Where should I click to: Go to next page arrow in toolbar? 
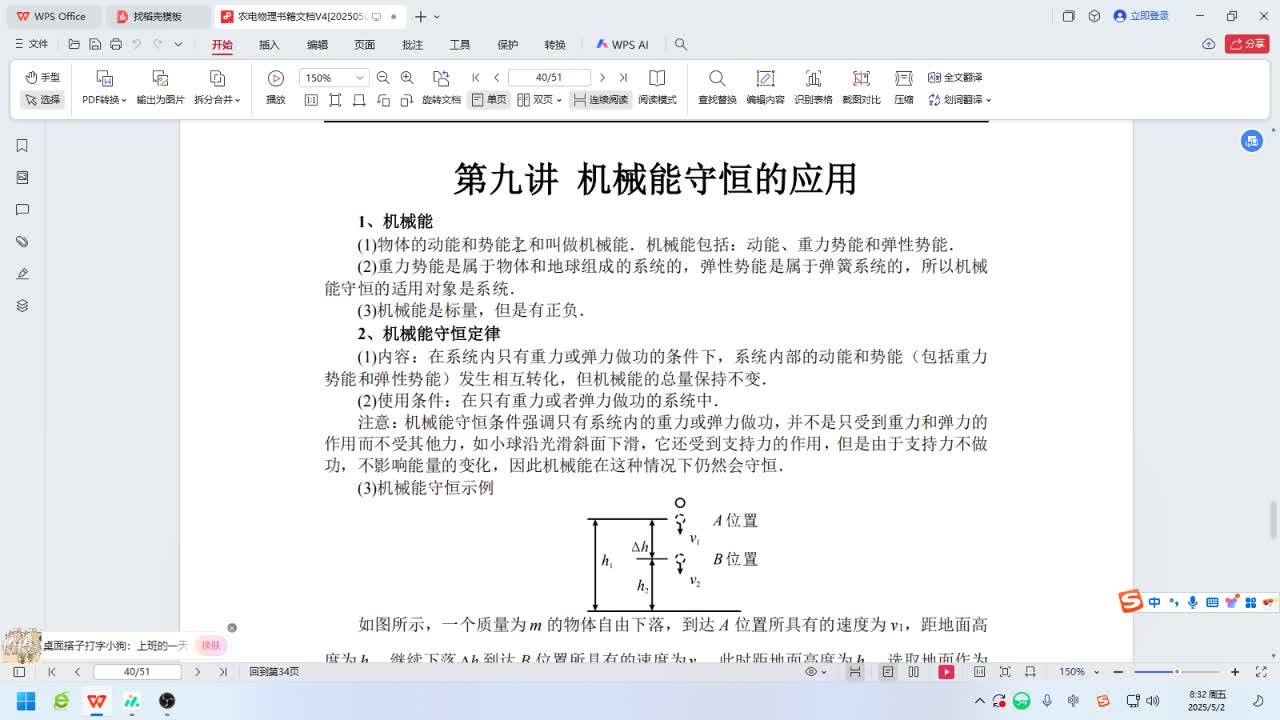[x=602, y=78]
